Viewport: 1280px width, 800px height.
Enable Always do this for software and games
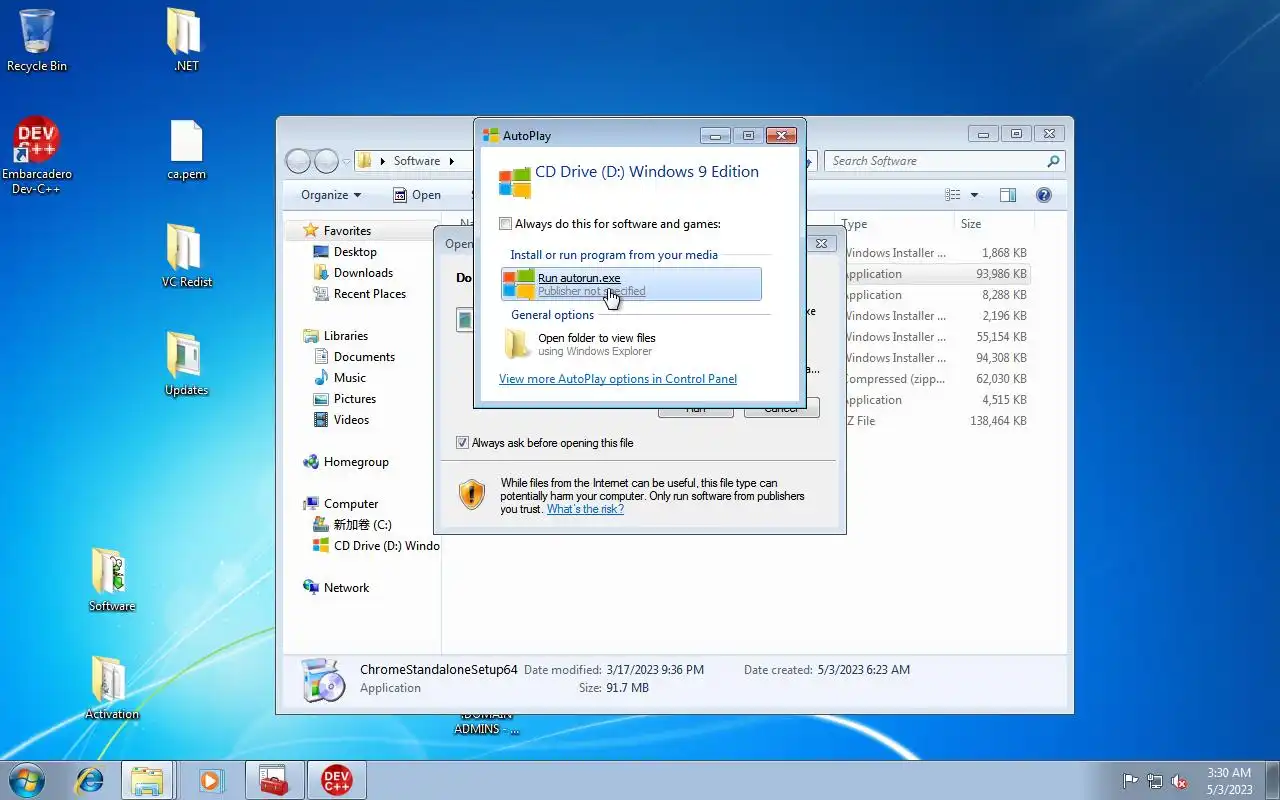click(506, 224)
